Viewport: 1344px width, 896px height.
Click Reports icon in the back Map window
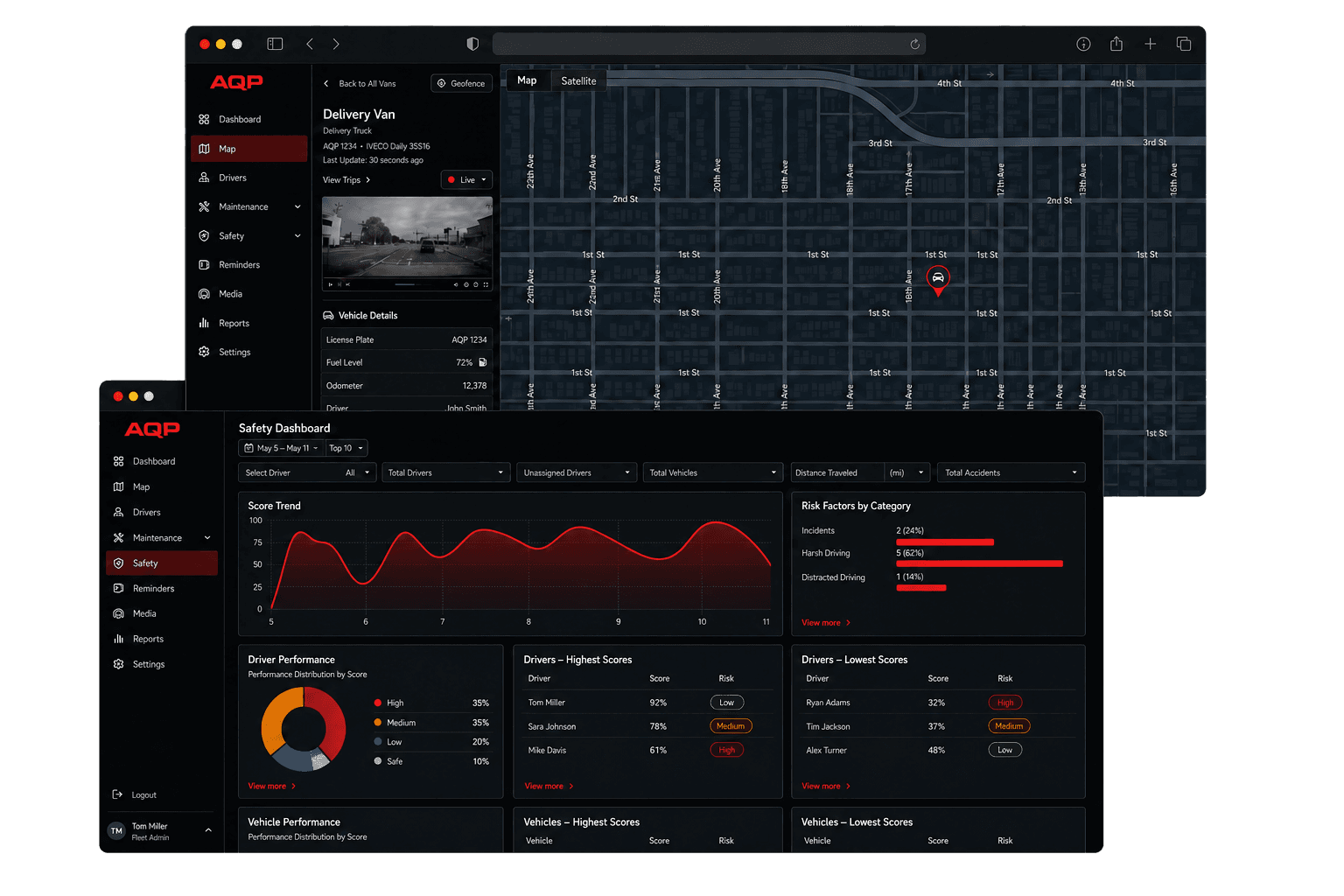click(x=204, y=323)
